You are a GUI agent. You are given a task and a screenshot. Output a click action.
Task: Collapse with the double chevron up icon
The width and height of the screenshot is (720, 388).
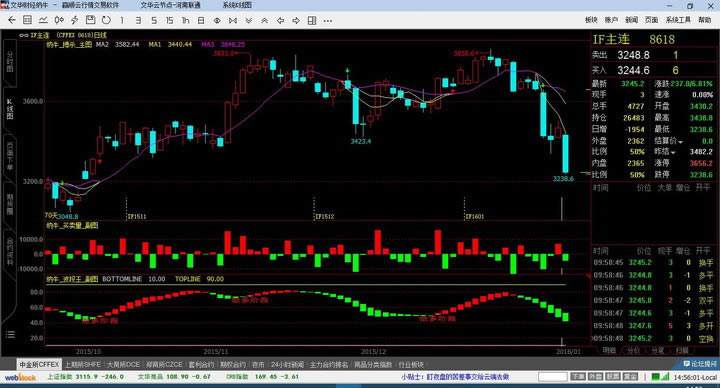coord(264,20)
